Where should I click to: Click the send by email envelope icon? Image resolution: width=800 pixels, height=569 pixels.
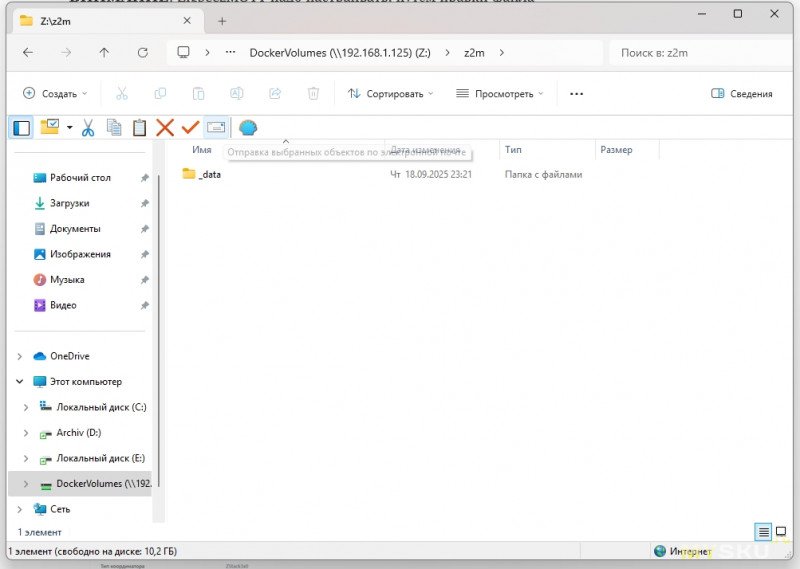[216, 128]
